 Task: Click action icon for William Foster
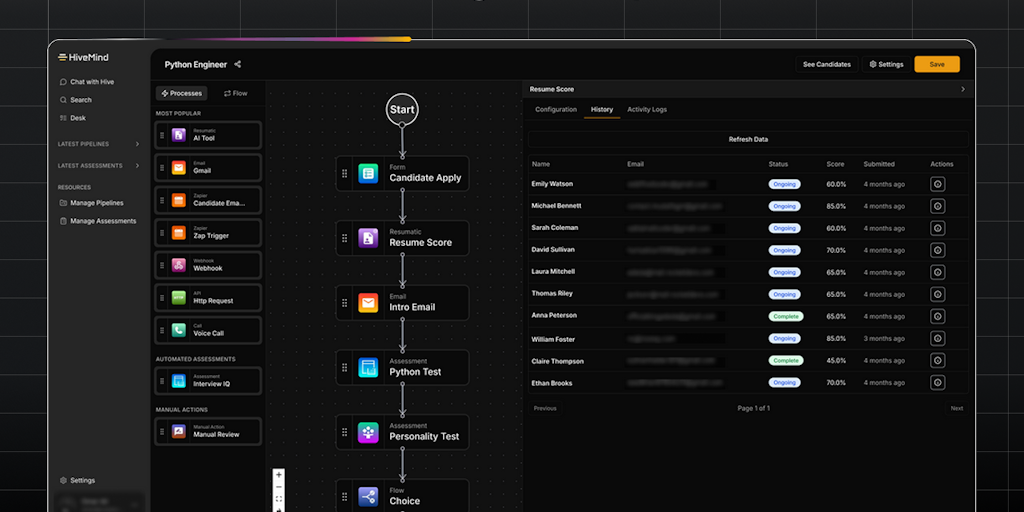[x=938, y=339]
